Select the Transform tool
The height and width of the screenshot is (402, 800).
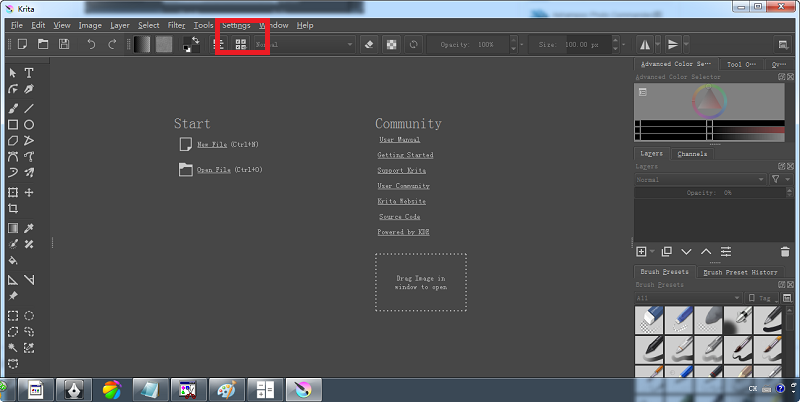[x=13, y=192]
